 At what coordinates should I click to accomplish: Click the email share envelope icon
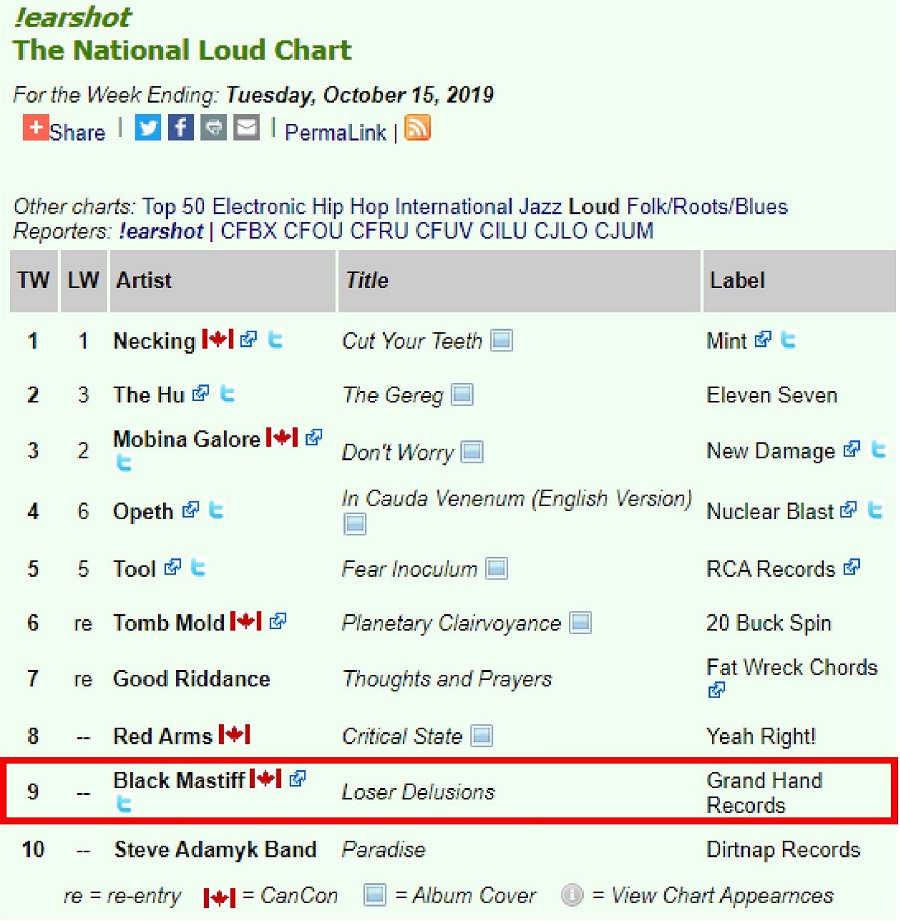click(x=246, y=128)
